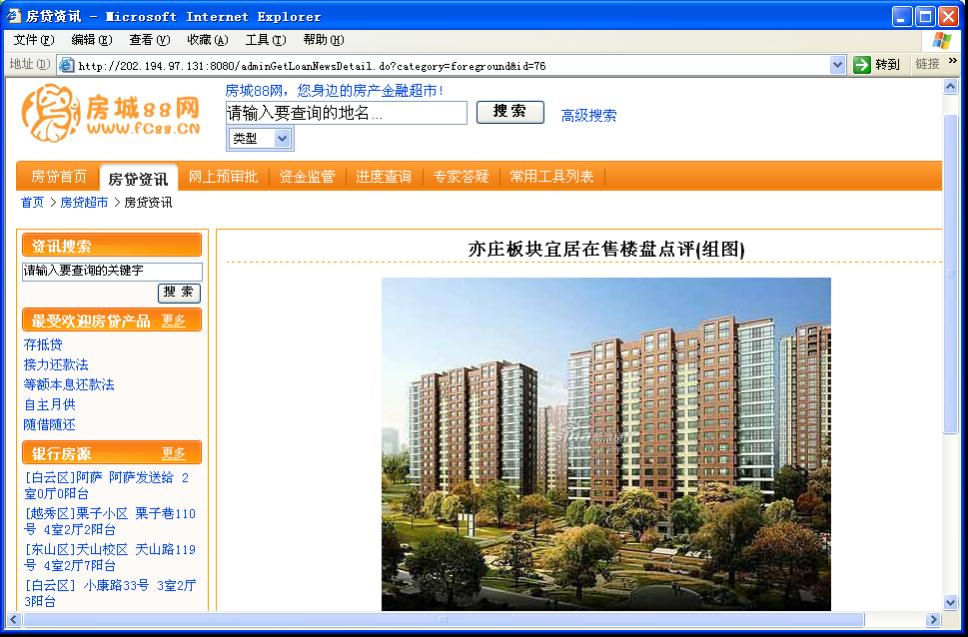Open the 文件 menu
The height and width of the screenshot is (637, 968).
pos(34,40)
